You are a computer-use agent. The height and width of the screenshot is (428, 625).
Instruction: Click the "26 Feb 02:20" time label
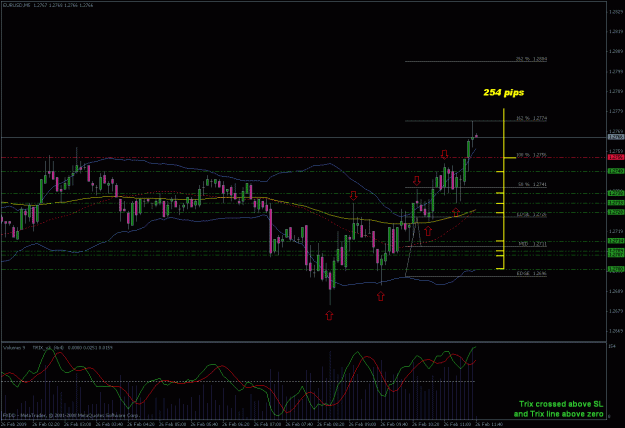(45, 424)
